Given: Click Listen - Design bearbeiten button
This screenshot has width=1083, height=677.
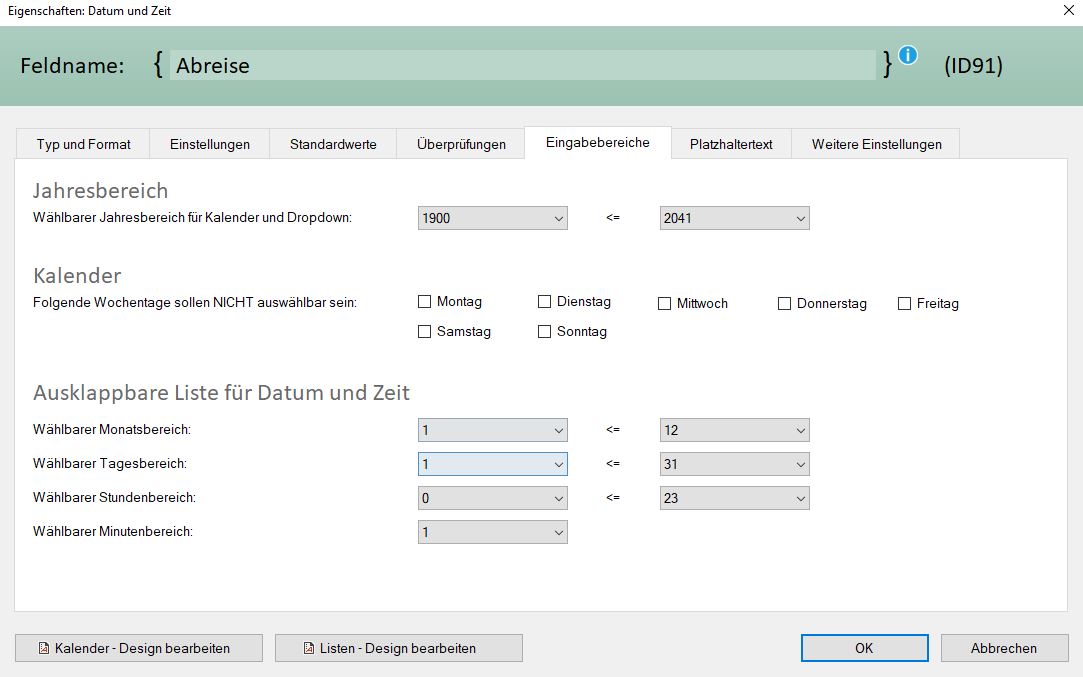Looking at the screenshot, I should point(399,648).
